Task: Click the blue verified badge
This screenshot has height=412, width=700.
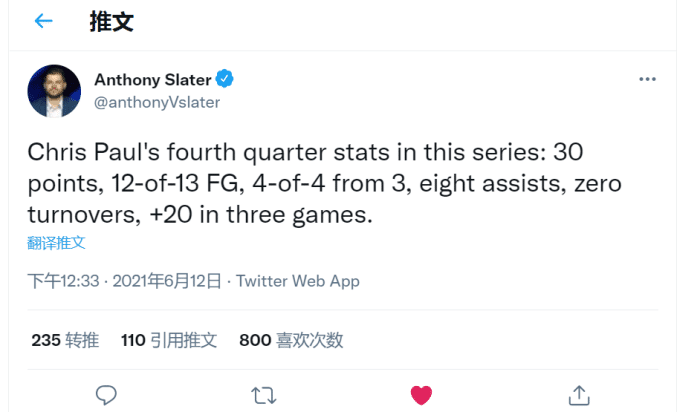Action: click(227, 79)
